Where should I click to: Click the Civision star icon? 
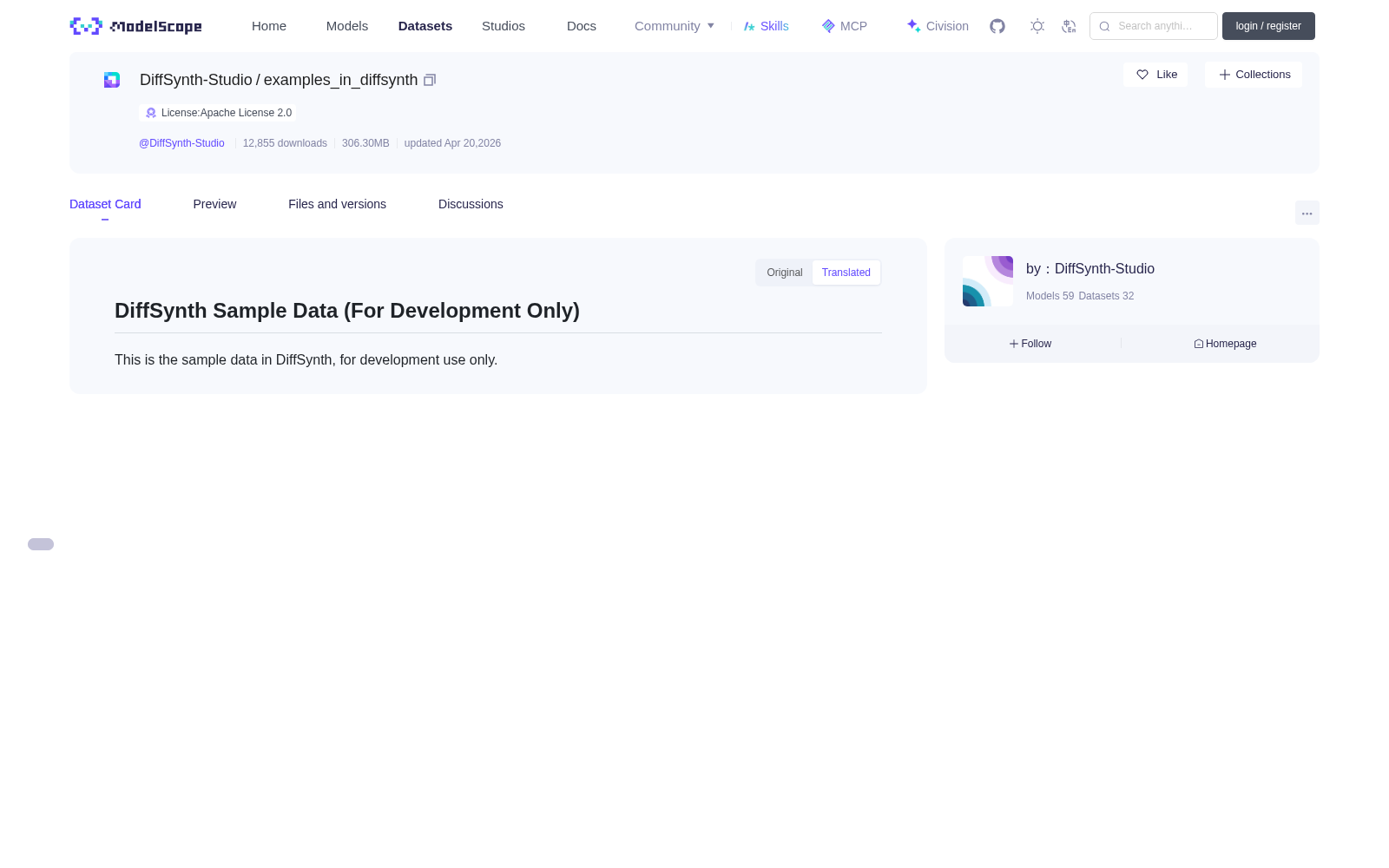click(x=913, y=26)
